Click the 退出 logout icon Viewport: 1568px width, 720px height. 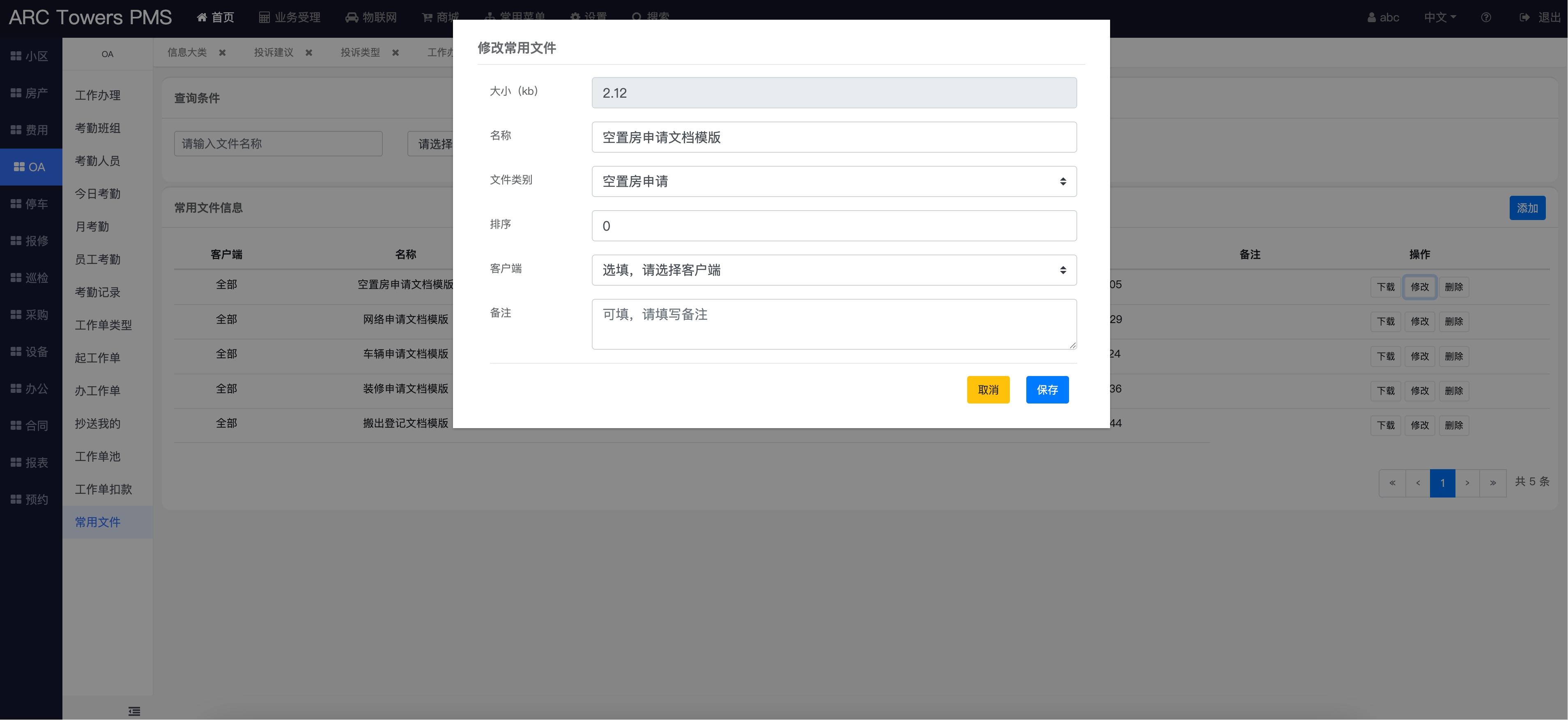(x=1524, y=17)
